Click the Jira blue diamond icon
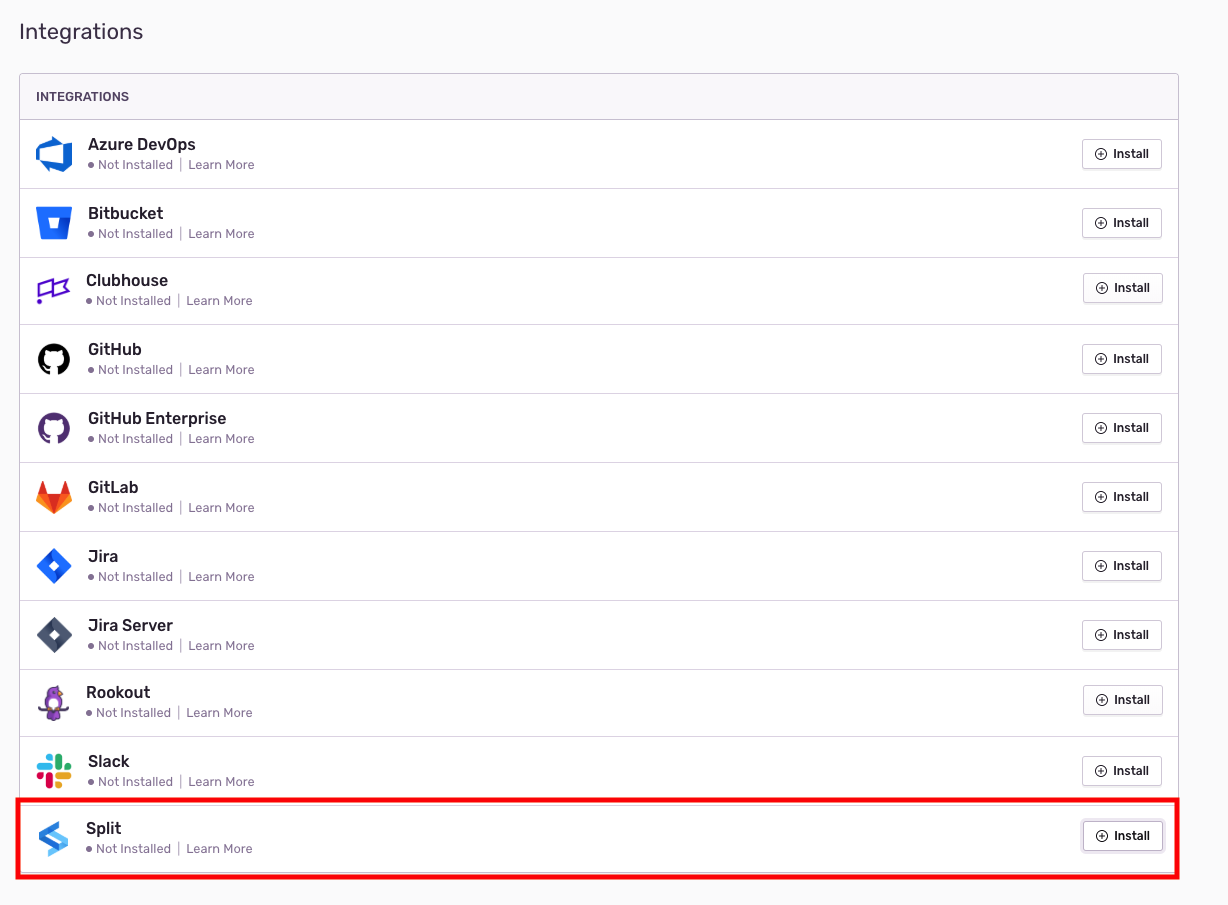The image size is (1228, 905). point(54,566)
